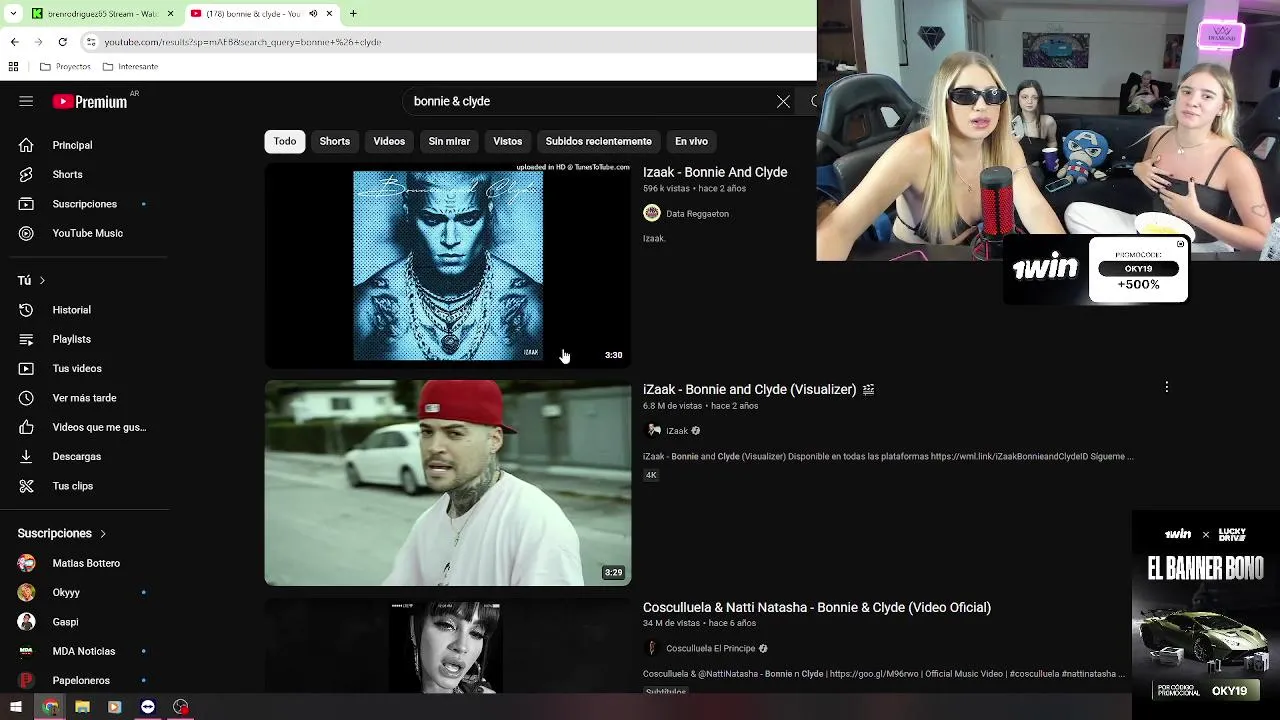Open a new browser tab
Viewport: 1280px width, 720px height.
click(x=353, y=13)
